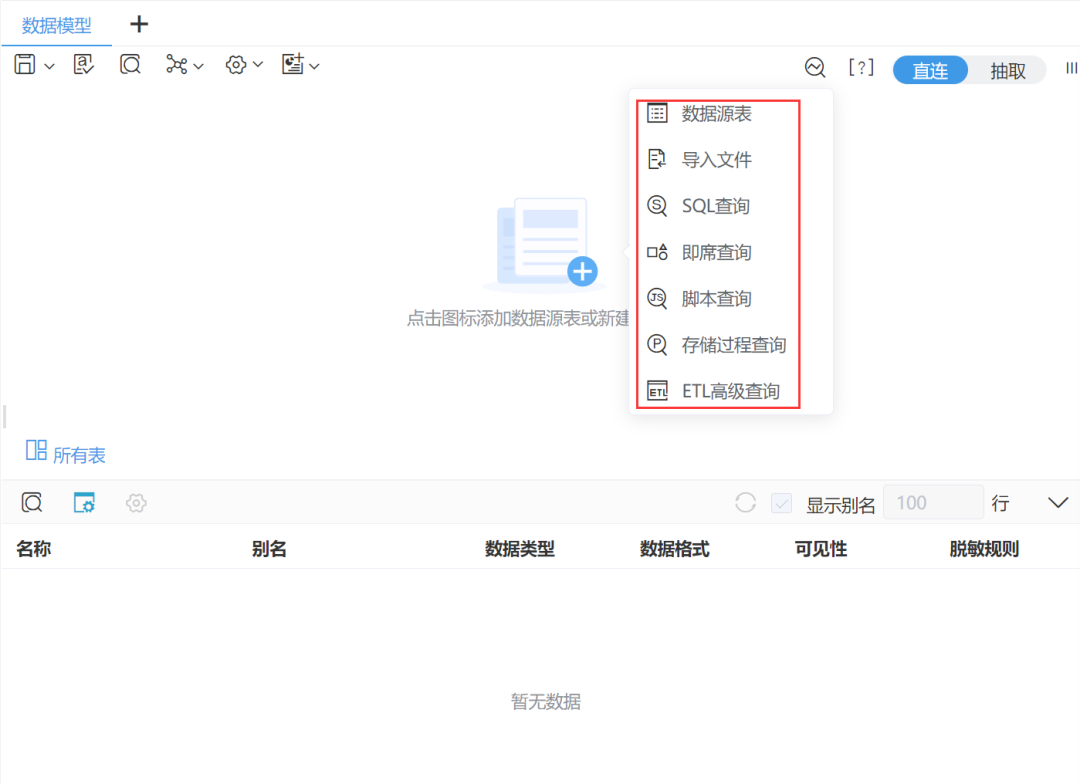
Task: Toggle the checkbox beside the refresh icon
Action: [781, 503]
